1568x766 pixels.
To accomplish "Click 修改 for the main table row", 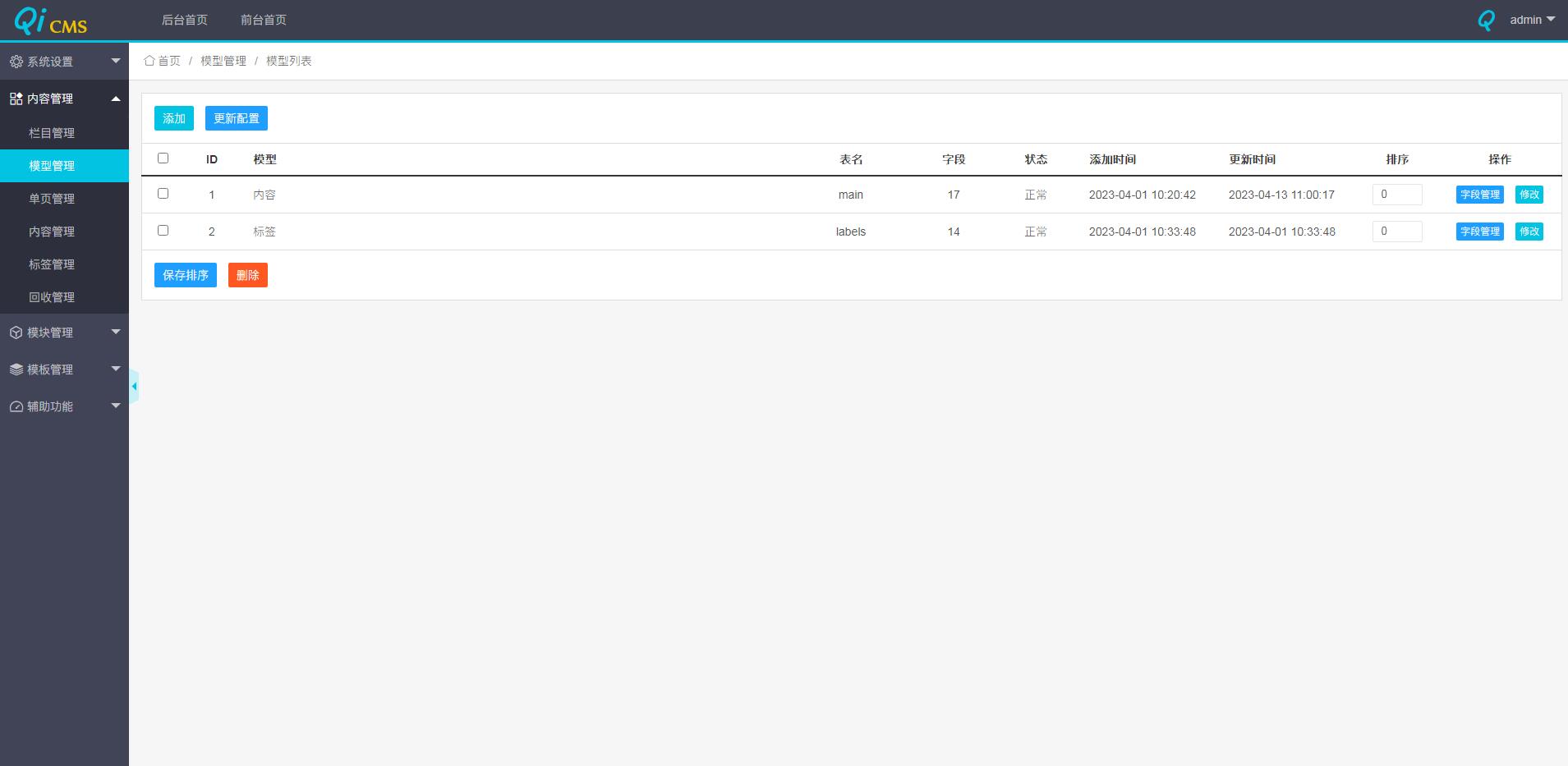I will 1529,195.
